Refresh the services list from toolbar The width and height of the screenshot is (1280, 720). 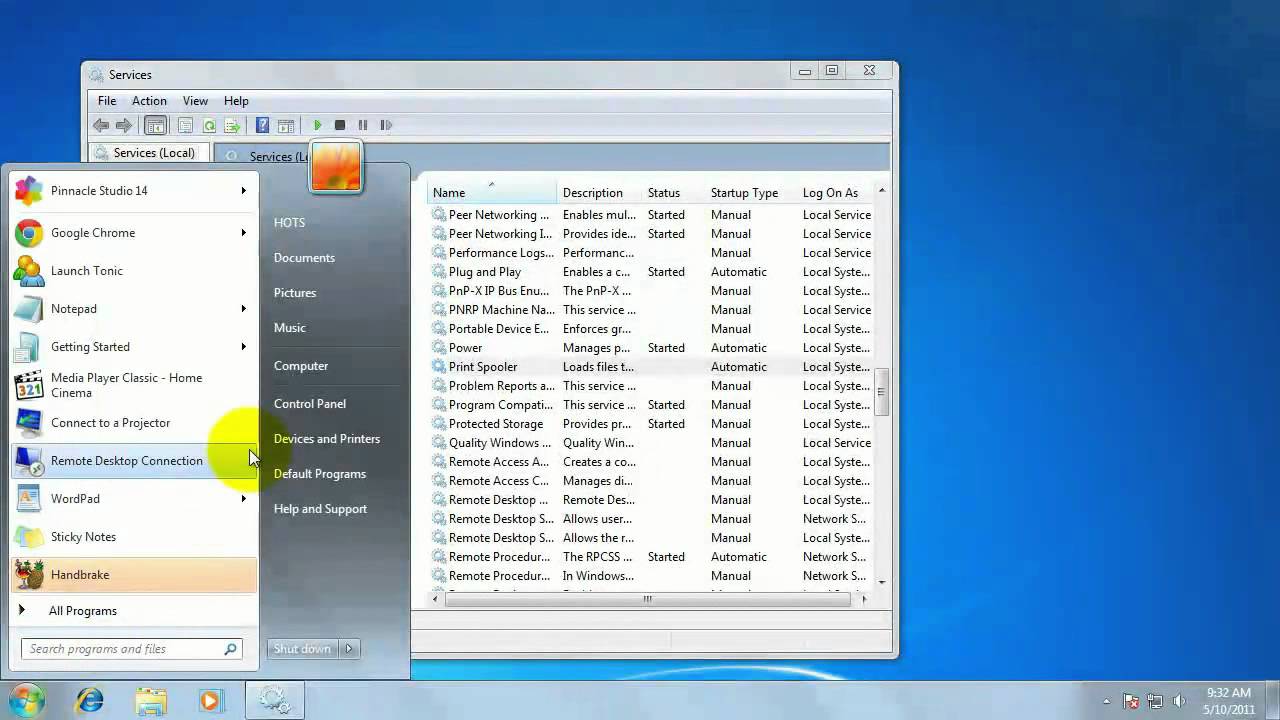[x=209, y=125]
